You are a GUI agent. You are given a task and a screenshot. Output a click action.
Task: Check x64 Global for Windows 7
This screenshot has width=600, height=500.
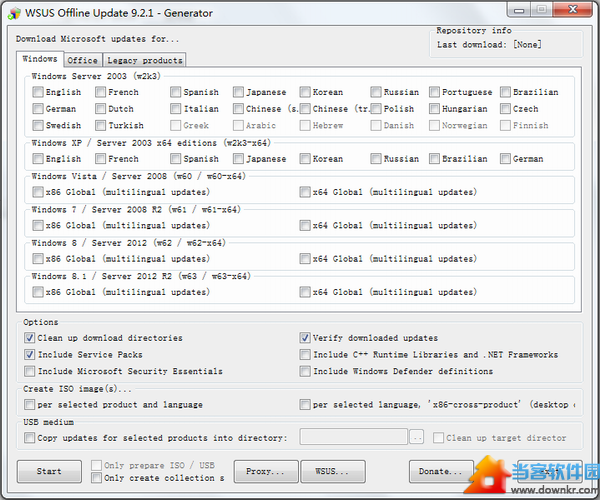pyautogui.click(x=305, y=225)
